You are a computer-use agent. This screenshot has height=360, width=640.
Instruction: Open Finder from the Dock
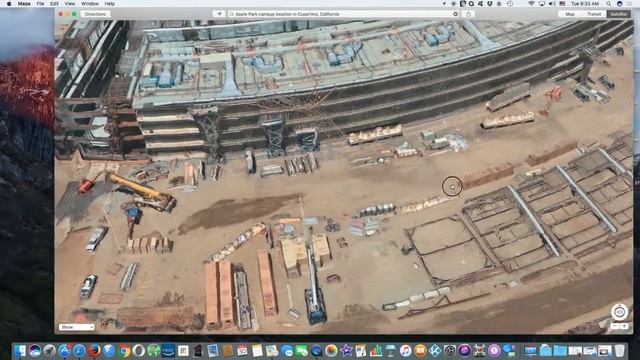click(x=20, y=350)
